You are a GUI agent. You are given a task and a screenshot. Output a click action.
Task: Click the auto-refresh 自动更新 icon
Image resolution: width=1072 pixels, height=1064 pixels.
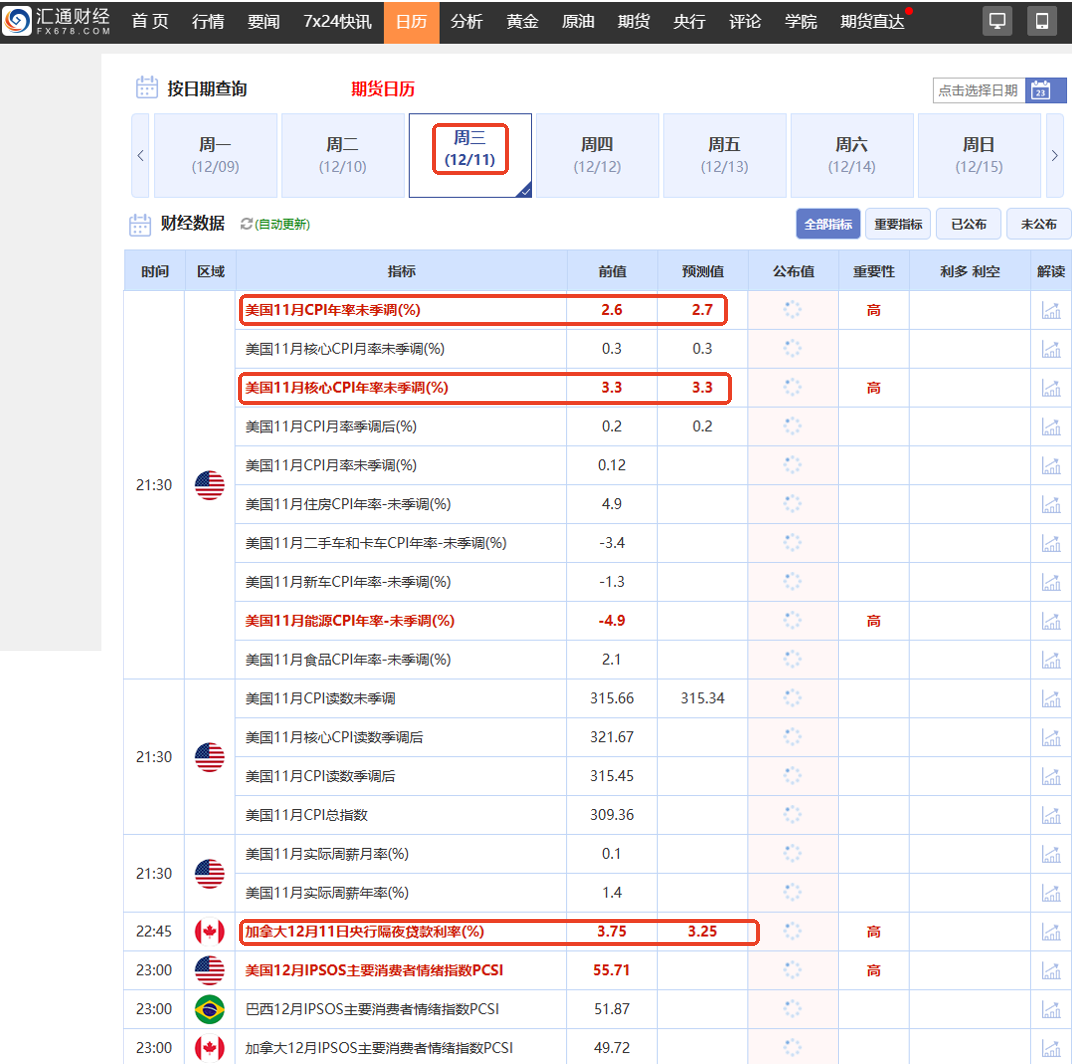247,224
